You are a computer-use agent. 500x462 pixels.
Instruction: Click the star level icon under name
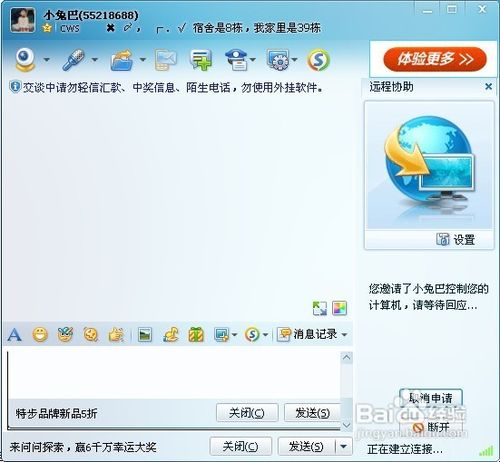47,28
